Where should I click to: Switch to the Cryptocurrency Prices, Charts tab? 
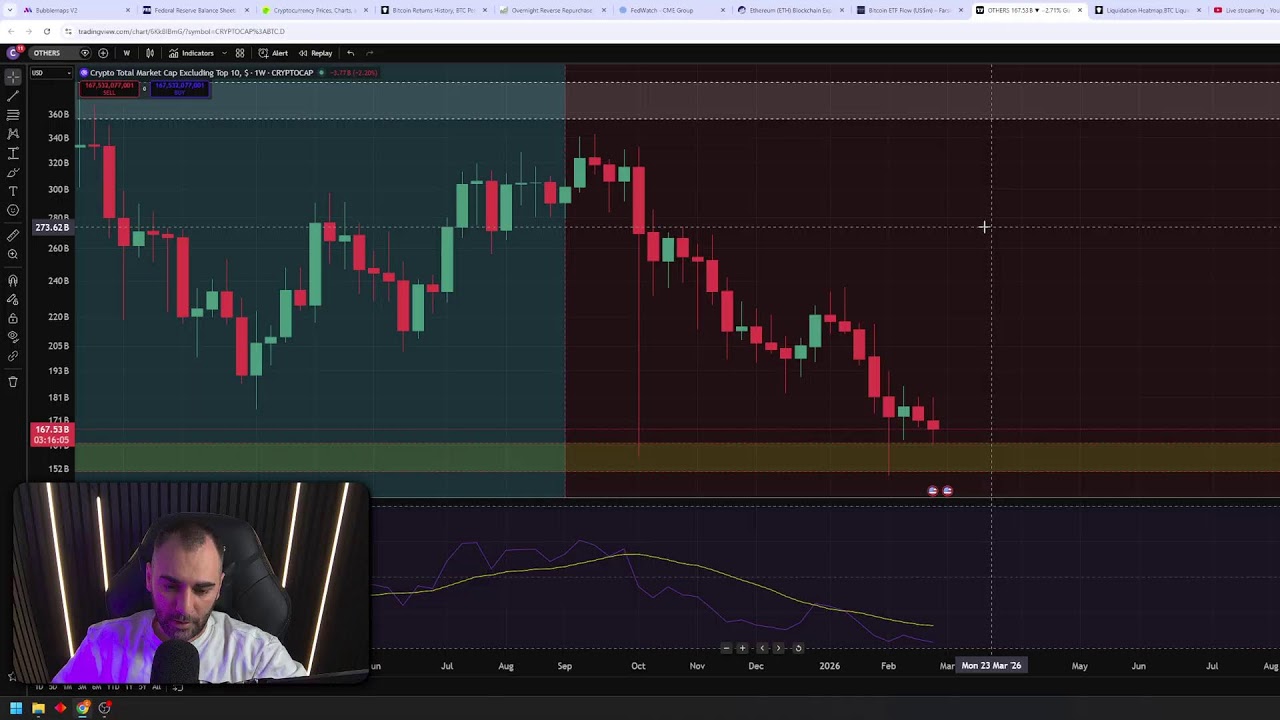pyautogui.click(x=314, y=10)
